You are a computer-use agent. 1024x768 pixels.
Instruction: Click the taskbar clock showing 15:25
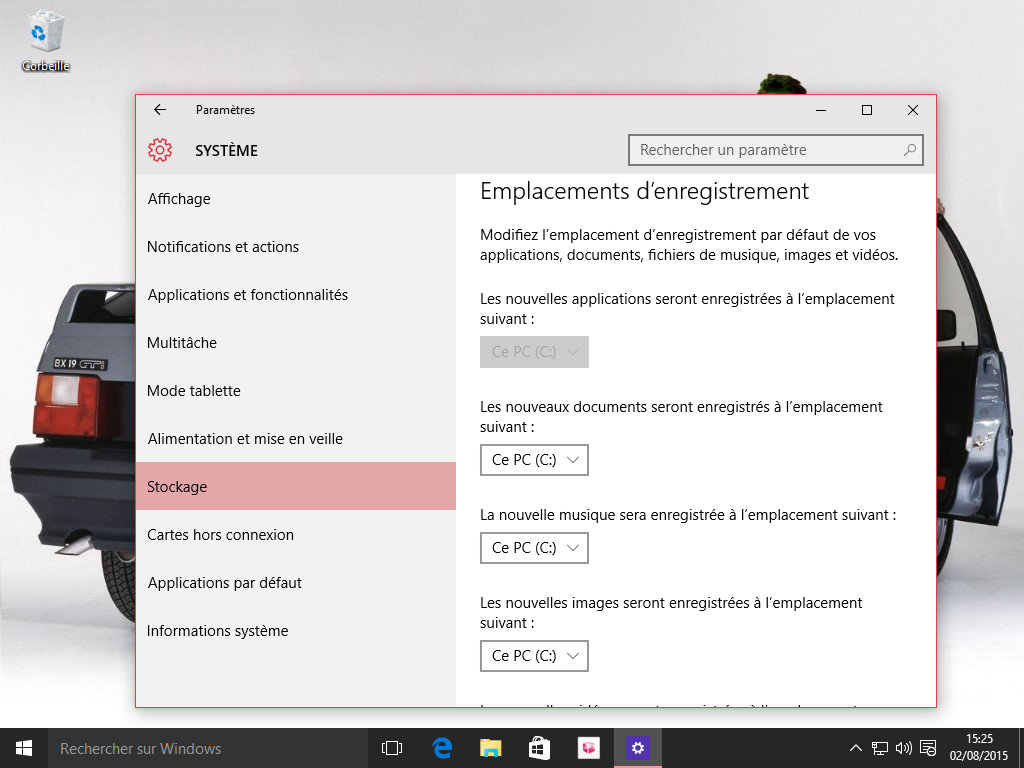click(x=979, y=748)
